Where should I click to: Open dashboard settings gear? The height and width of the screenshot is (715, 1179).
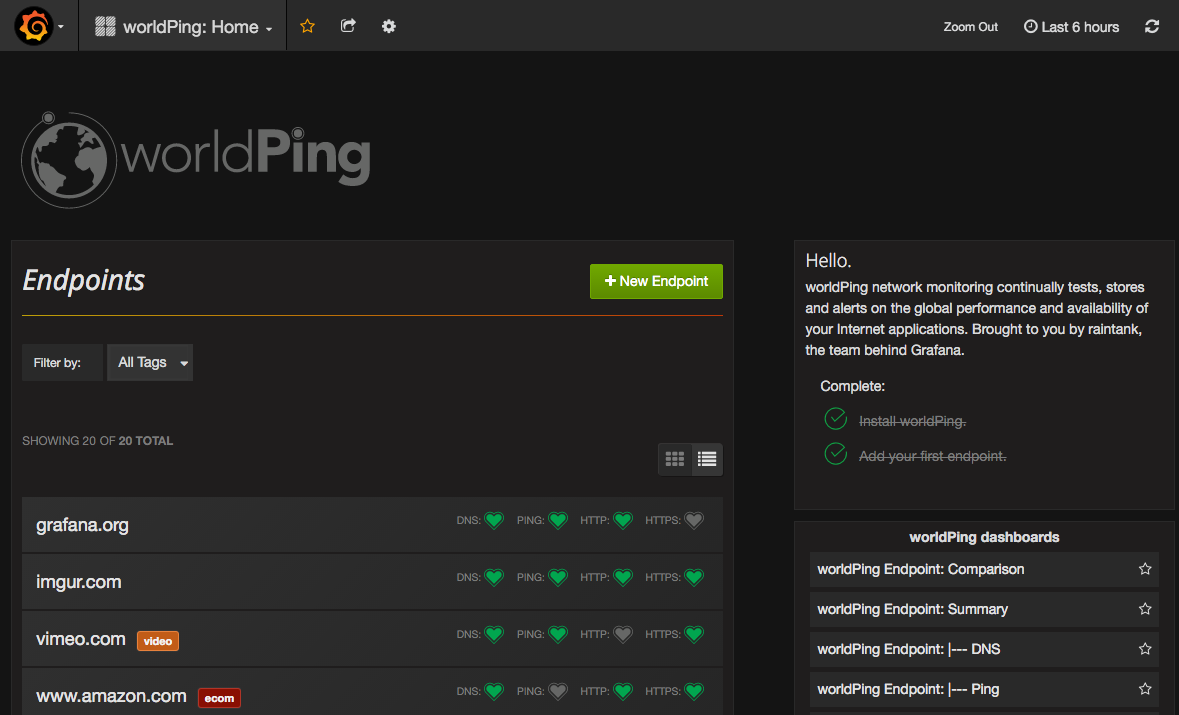click(388, 26)
